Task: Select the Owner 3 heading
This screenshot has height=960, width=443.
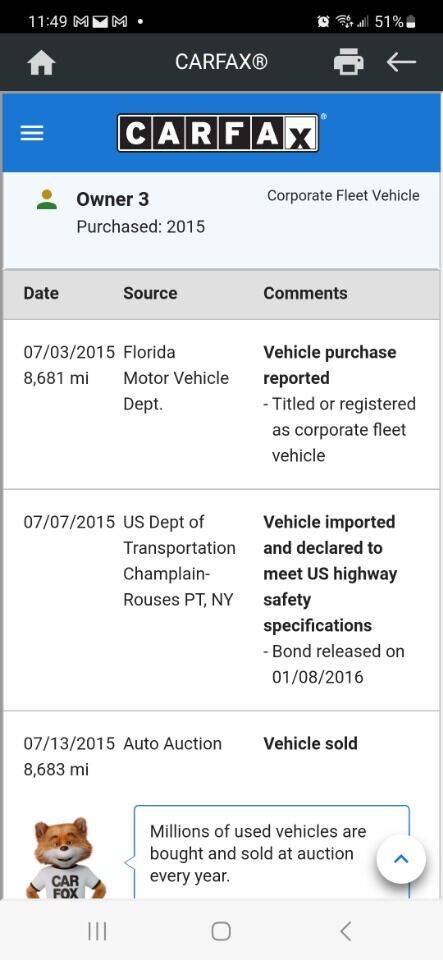Action: 113,199
